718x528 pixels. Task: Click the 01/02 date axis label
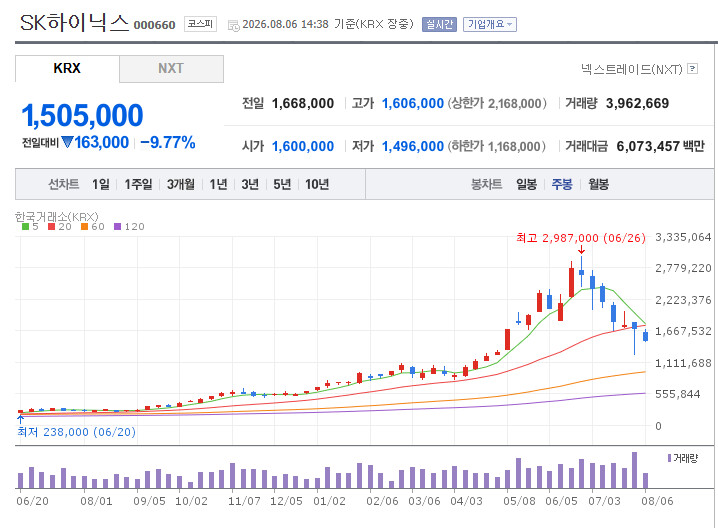click(x=329, y=501)
